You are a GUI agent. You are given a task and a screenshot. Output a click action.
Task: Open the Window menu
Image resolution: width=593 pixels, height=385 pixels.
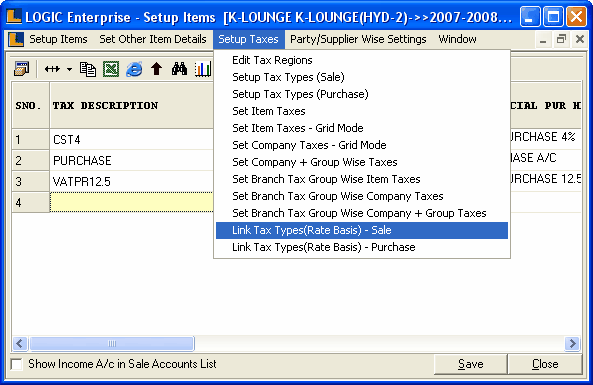coord(457,39)
